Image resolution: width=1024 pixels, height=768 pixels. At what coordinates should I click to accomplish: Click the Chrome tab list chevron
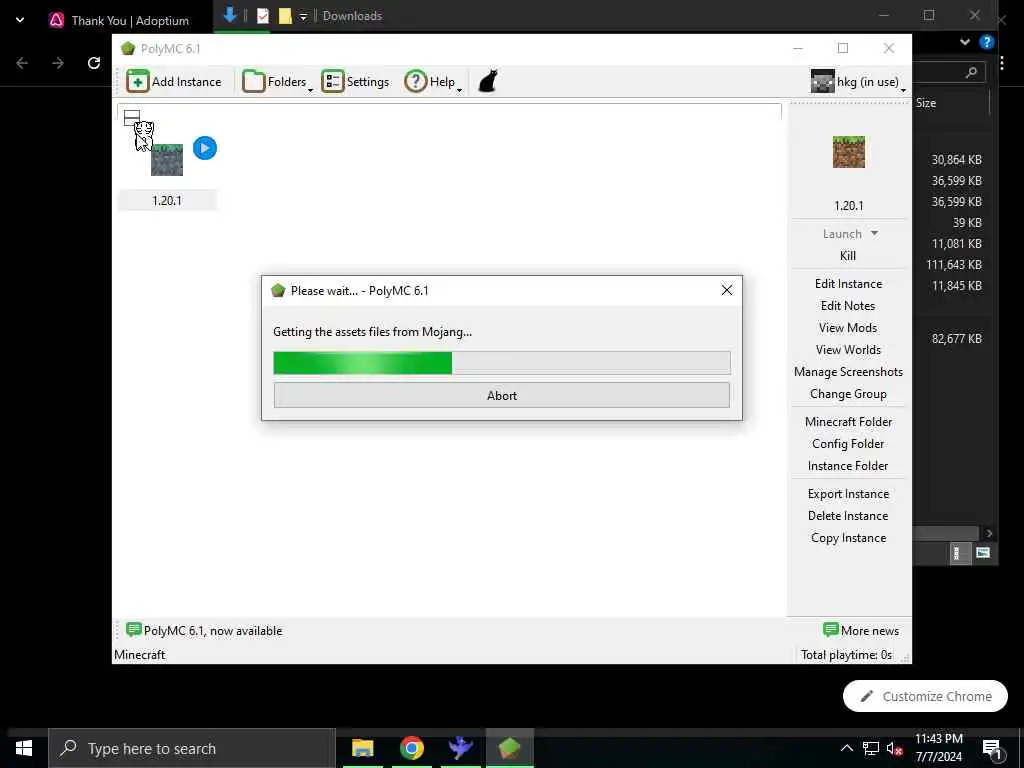(20, 20)
